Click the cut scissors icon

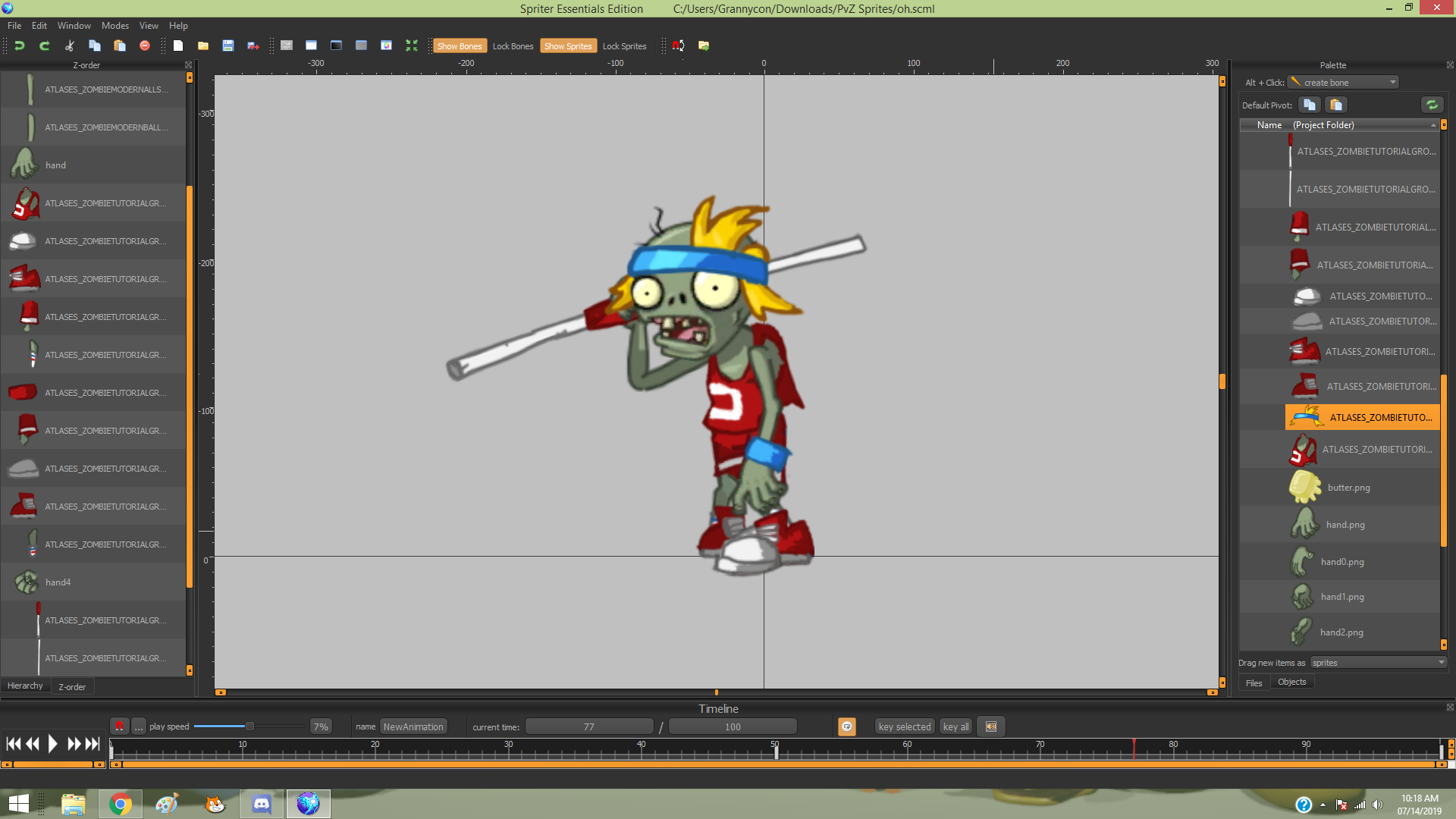click(70, 45)
